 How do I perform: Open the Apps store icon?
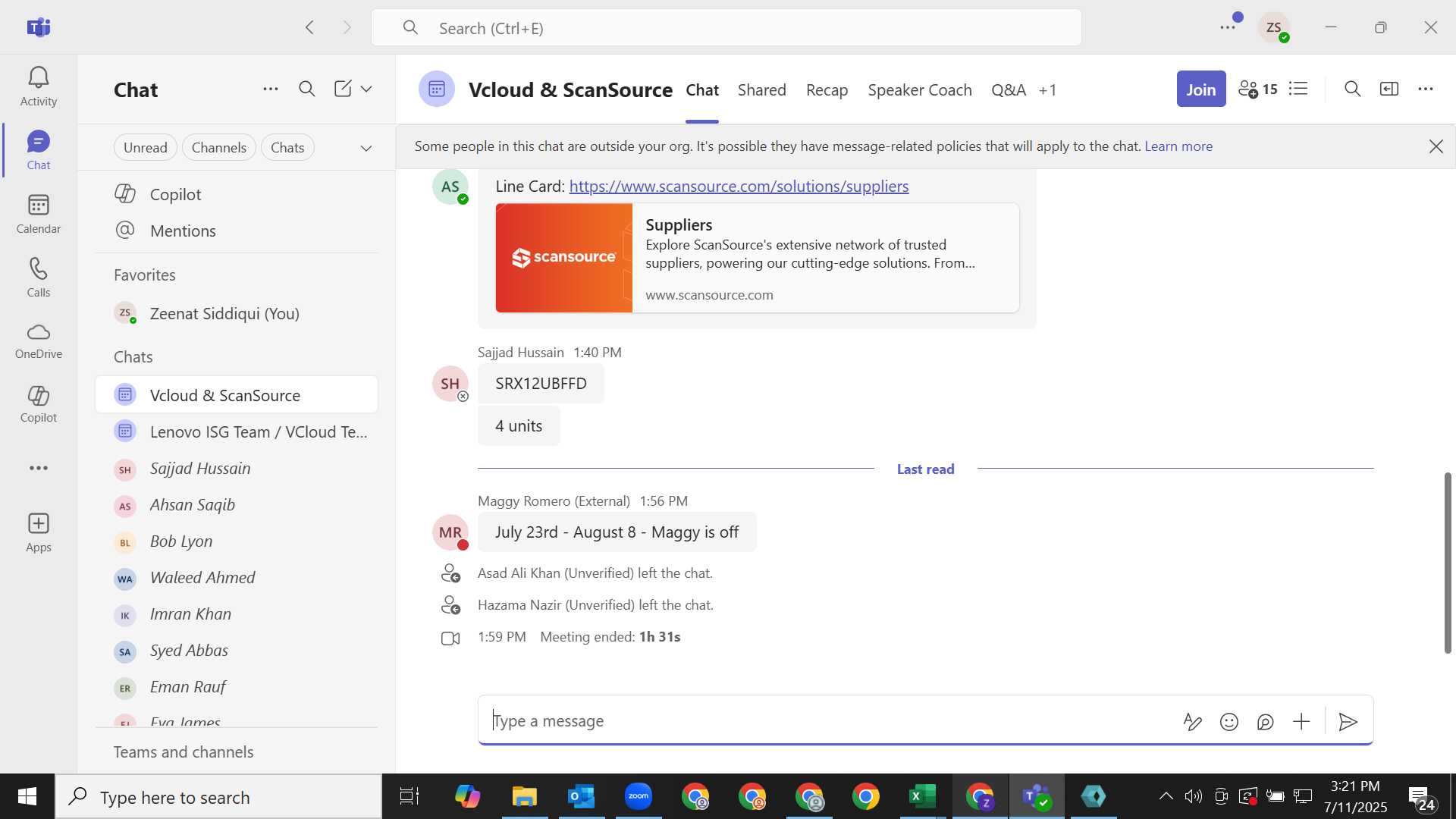39,532
